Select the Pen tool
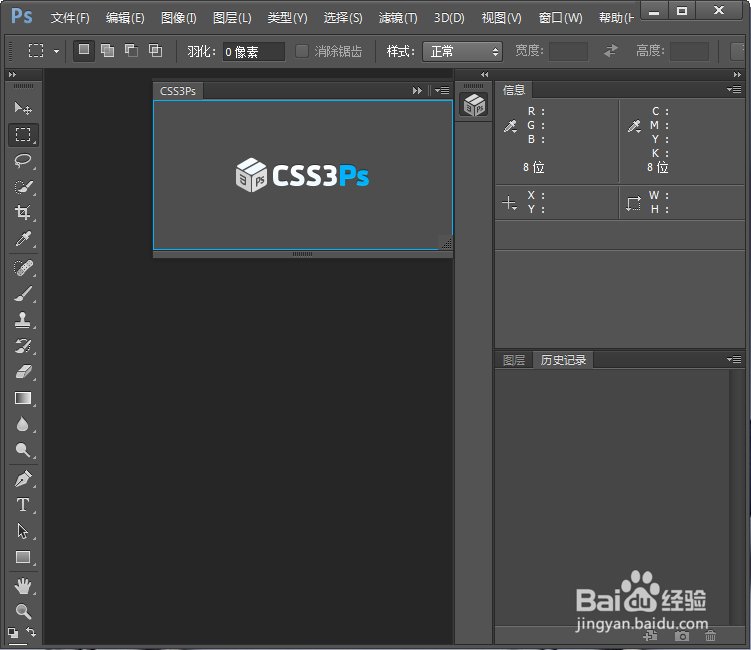 (x=23, y=479)
